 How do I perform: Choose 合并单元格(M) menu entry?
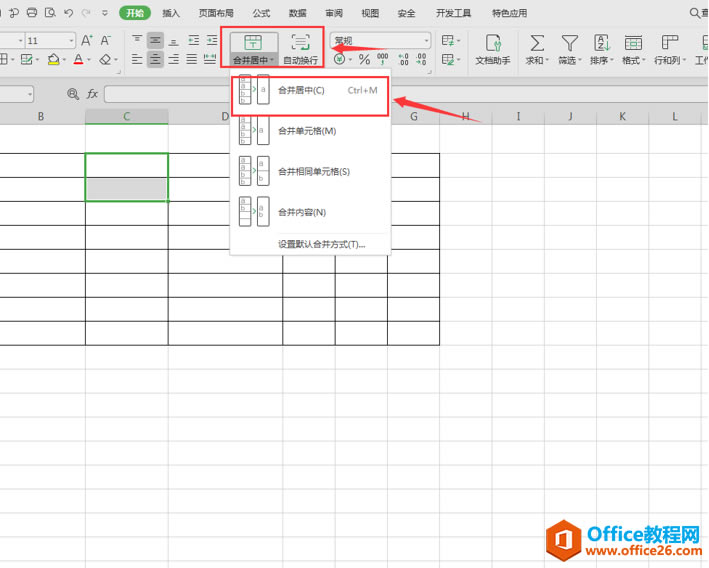coord(310,131)
